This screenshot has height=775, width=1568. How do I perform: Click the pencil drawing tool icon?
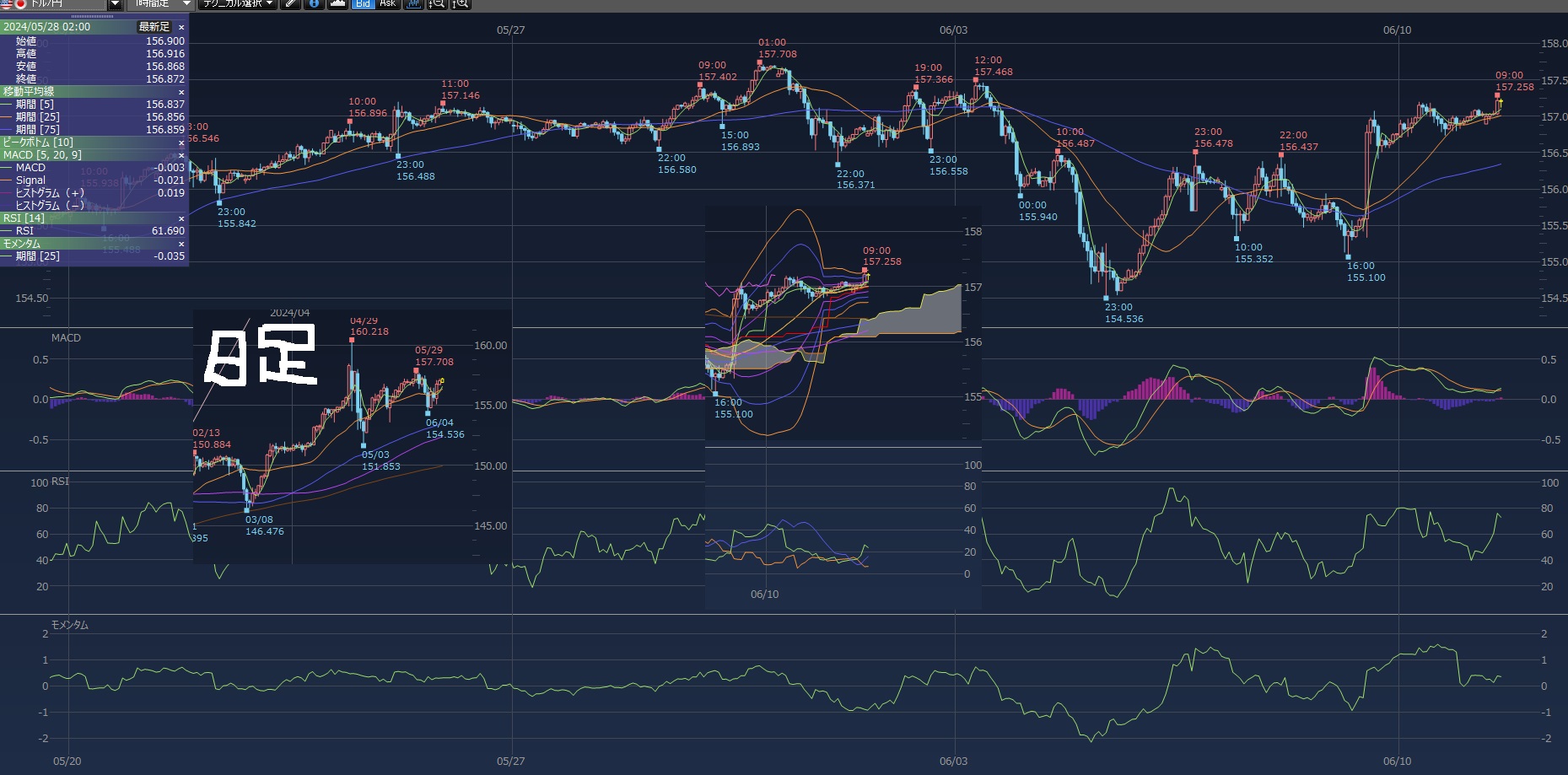click(290, 3)
